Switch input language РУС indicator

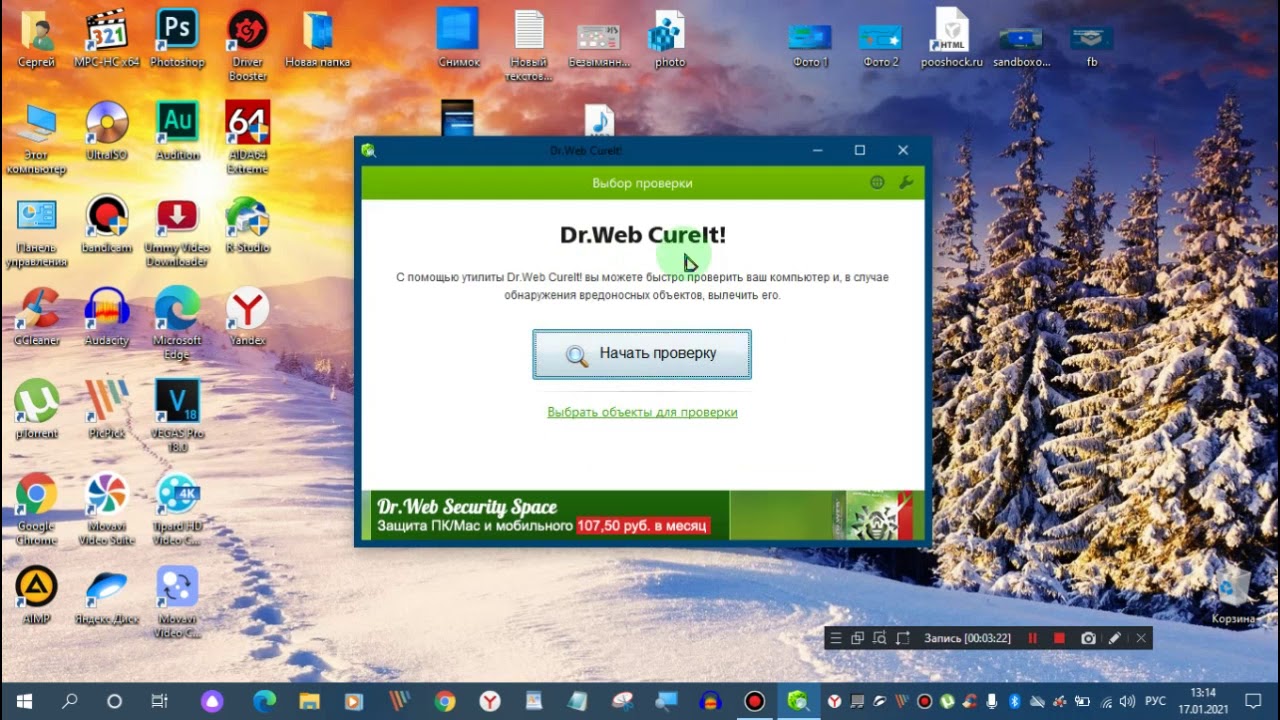pyautogui.click(x=1155, y=702)
